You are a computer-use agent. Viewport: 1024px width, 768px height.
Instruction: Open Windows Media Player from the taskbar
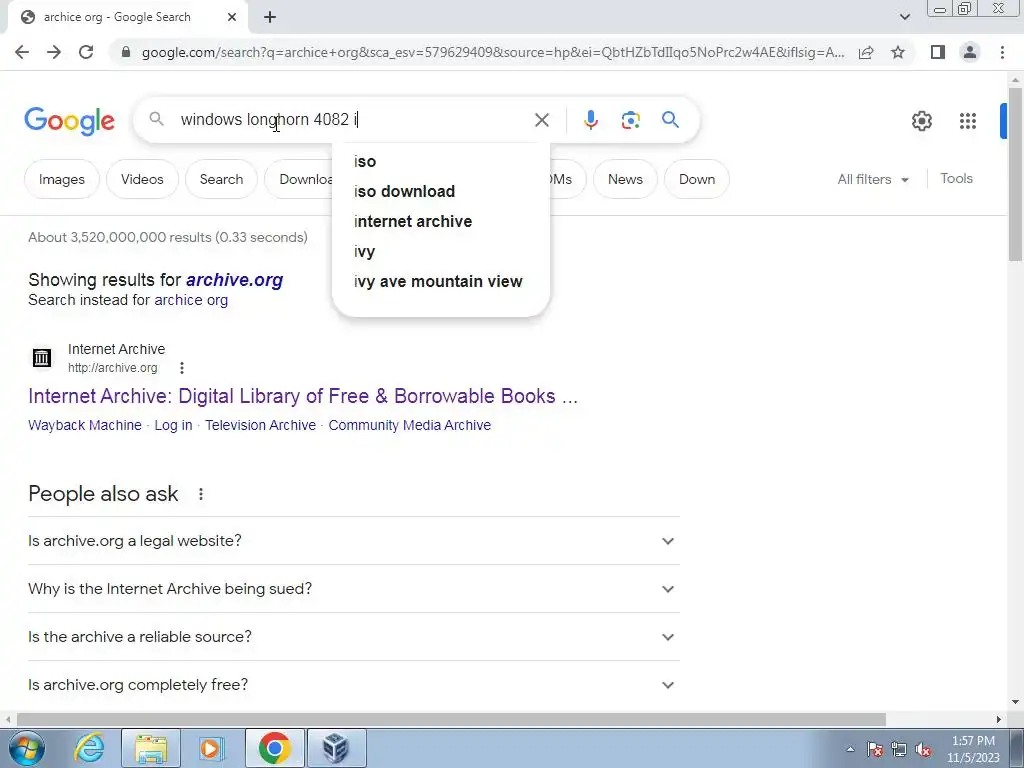point(210,748)
